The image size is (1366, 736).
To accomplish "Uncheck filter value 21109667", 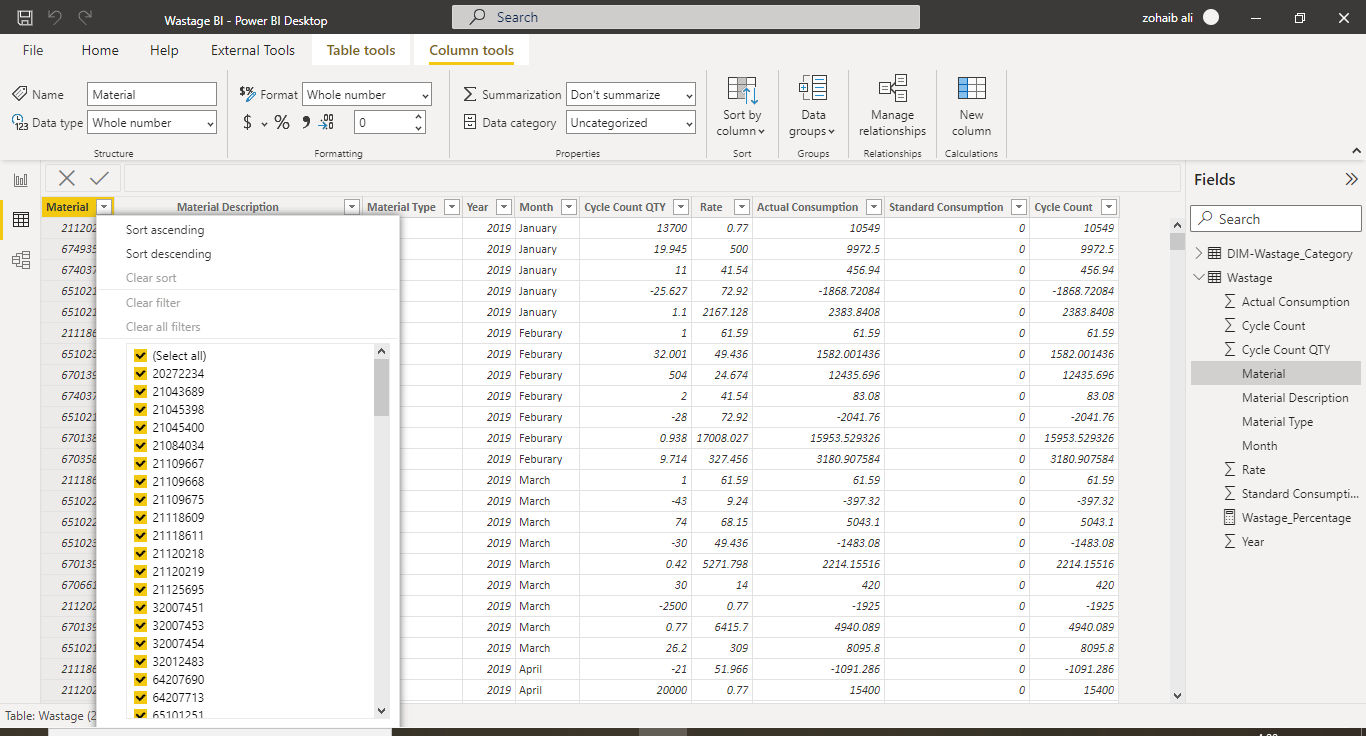I will (140, 463).
